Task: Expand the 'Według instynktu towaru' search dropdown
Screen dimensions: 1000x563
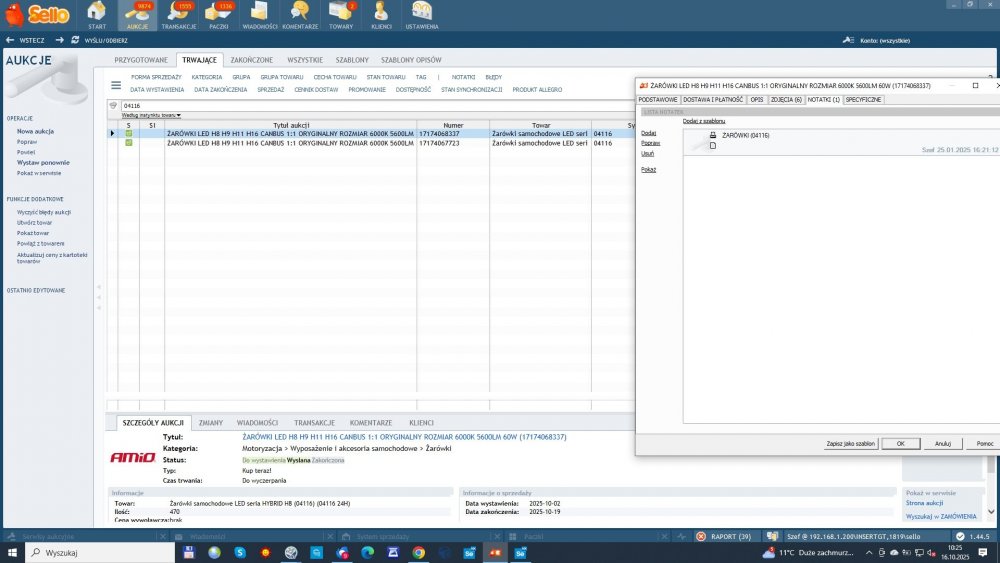Action: point(151,115)
